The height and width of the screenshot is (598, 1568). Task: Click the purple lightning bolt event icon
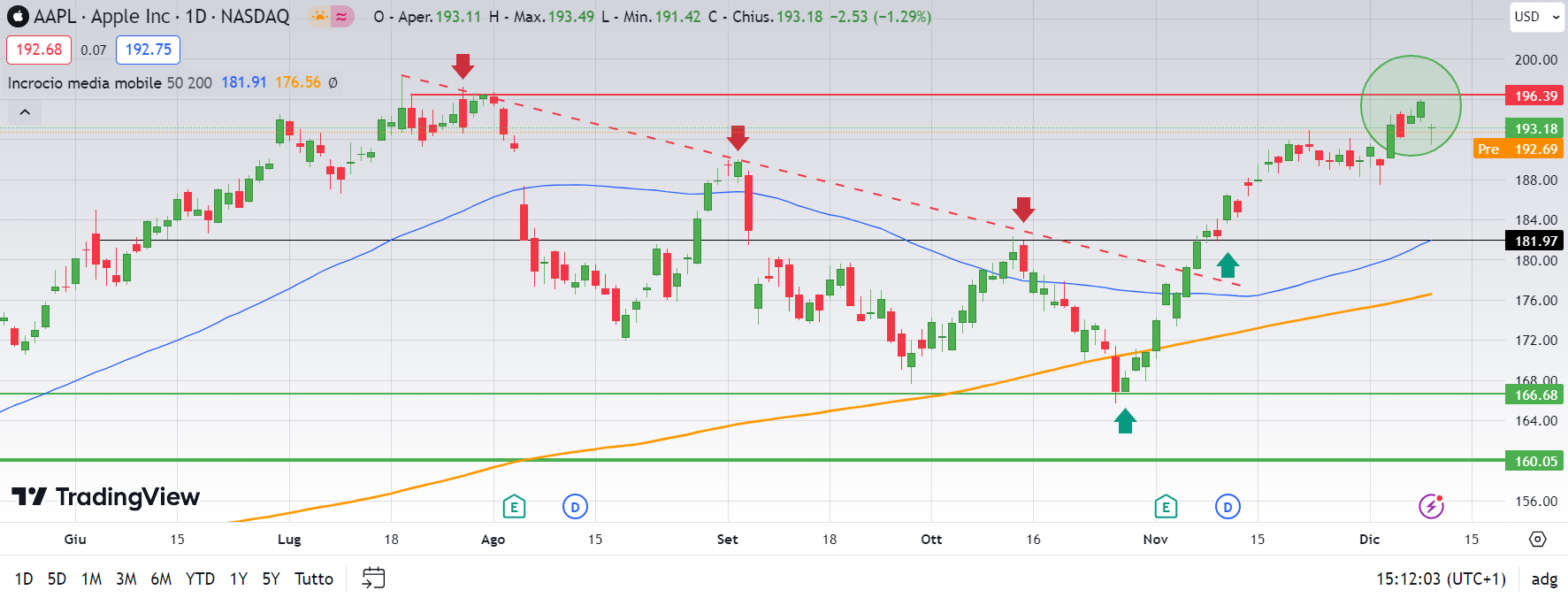point(1431,506)
